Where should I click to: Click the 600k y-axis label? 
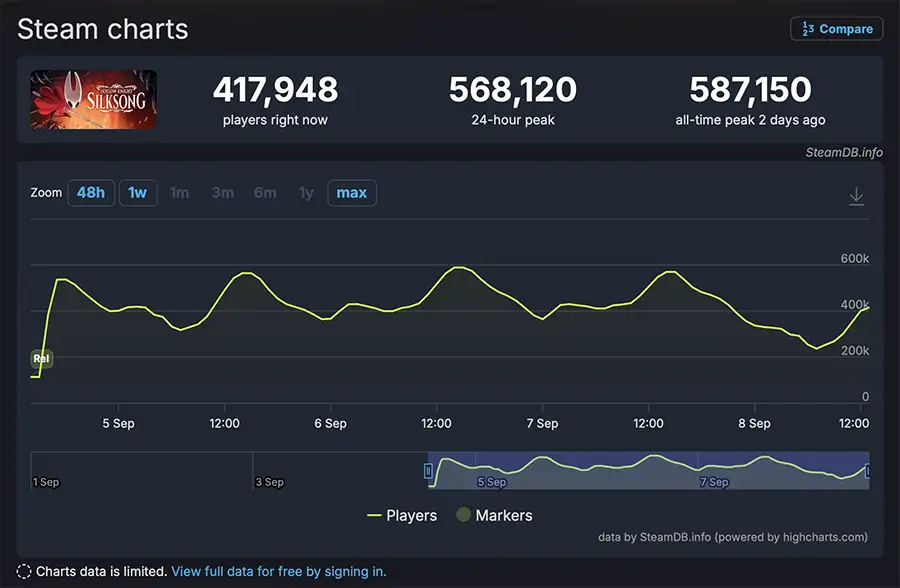855,258
